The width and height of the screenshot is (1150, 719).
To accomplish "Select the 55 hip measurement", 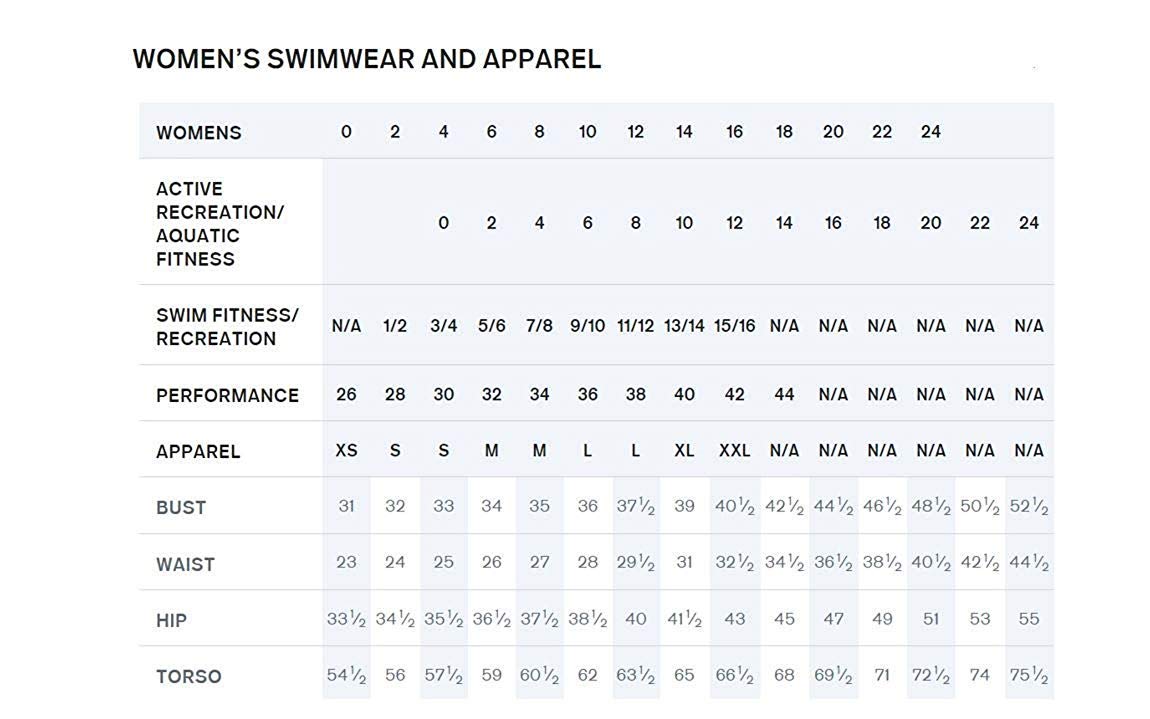I will pyautogui.click(x=1029, y=619).
